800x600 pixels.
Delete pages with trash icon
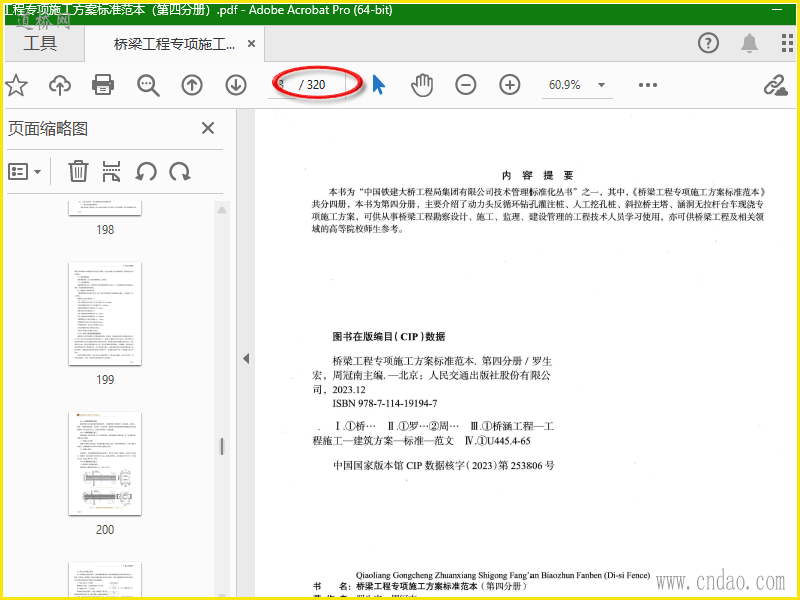[x=78, y=171]
